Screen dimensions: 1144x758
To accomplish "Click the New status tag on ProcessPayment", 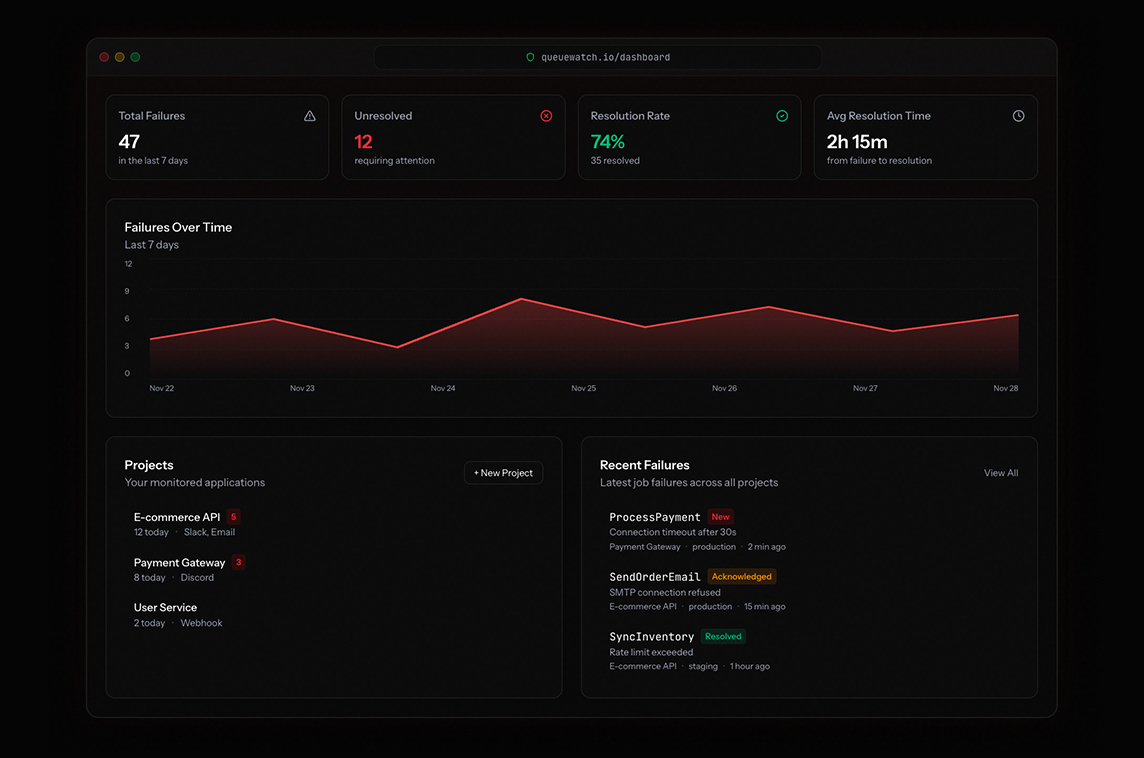I will pyautogui.click(x=720, y=517).
